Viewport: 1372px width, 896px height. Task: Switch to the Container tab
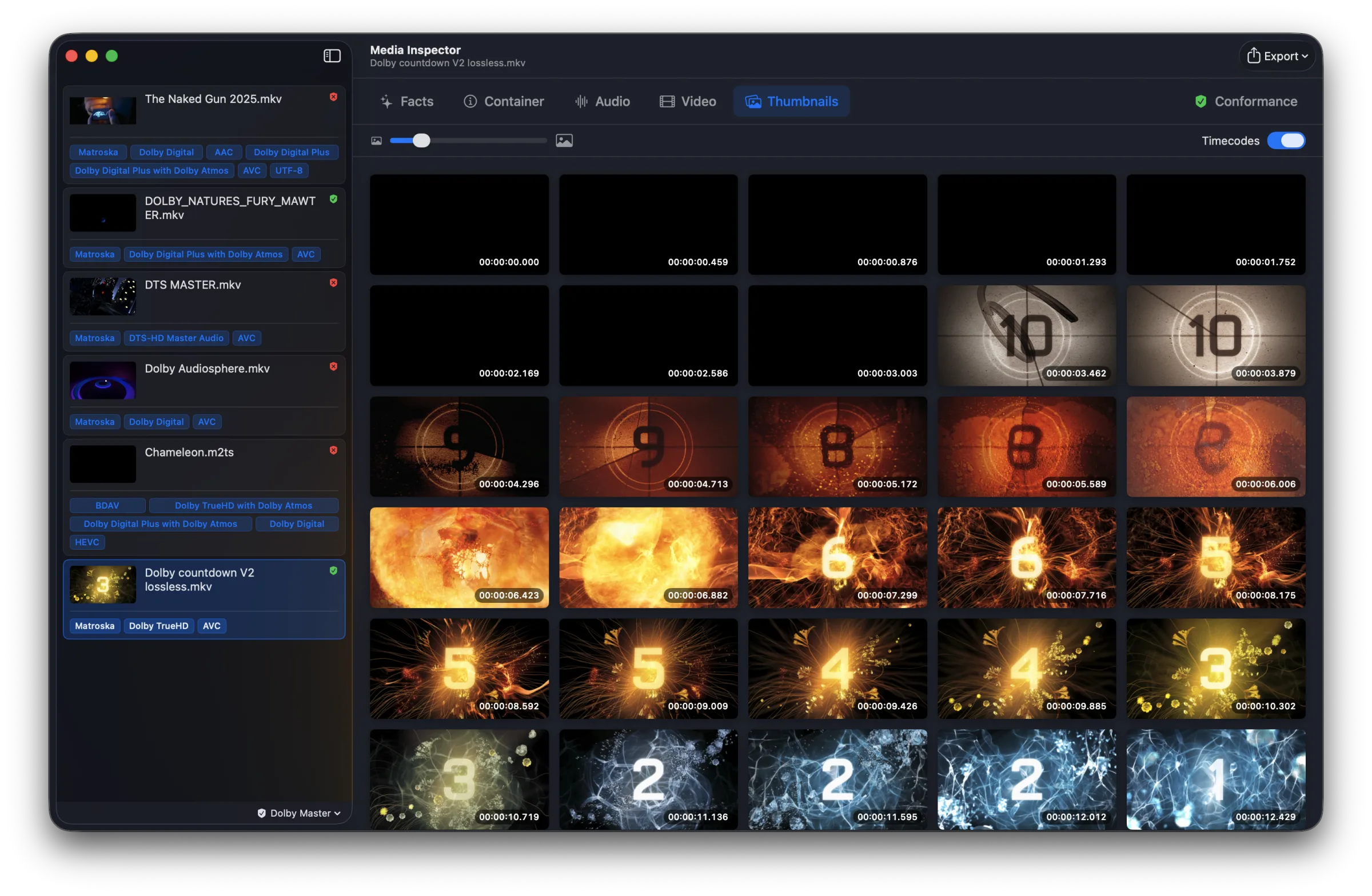504,101
